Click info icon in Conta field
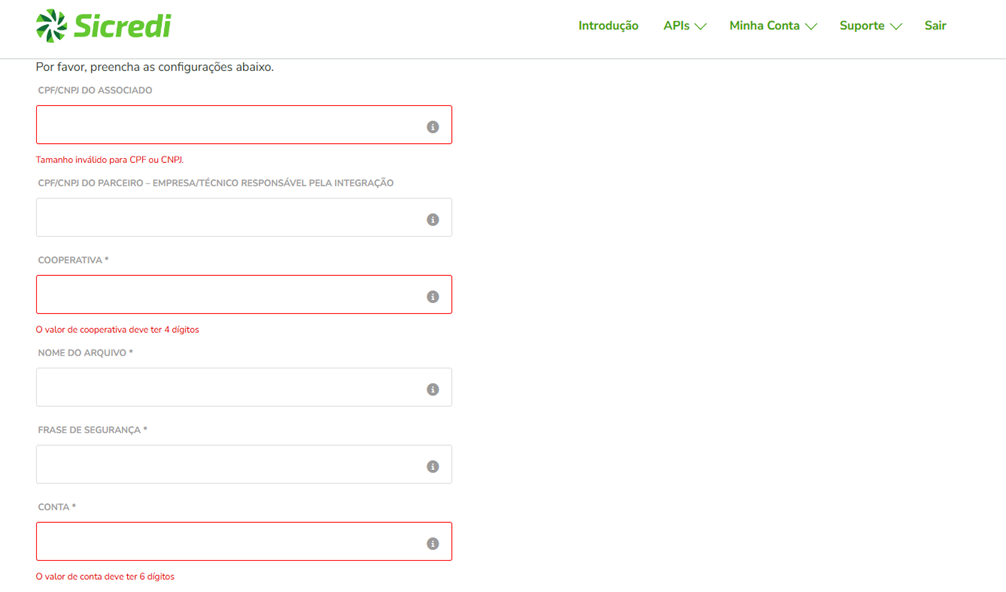 coord(433,544)
